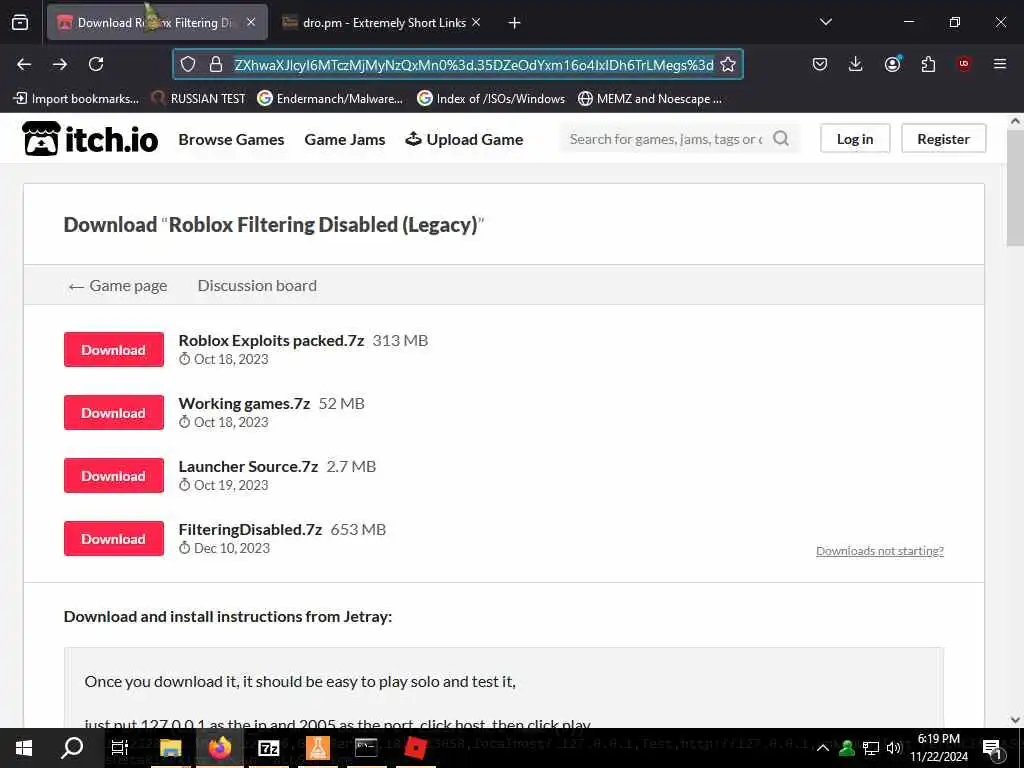This screenshot has height=768, width=1024.
Task: Open the Pocket save icon
Action: tap(820, 64)
